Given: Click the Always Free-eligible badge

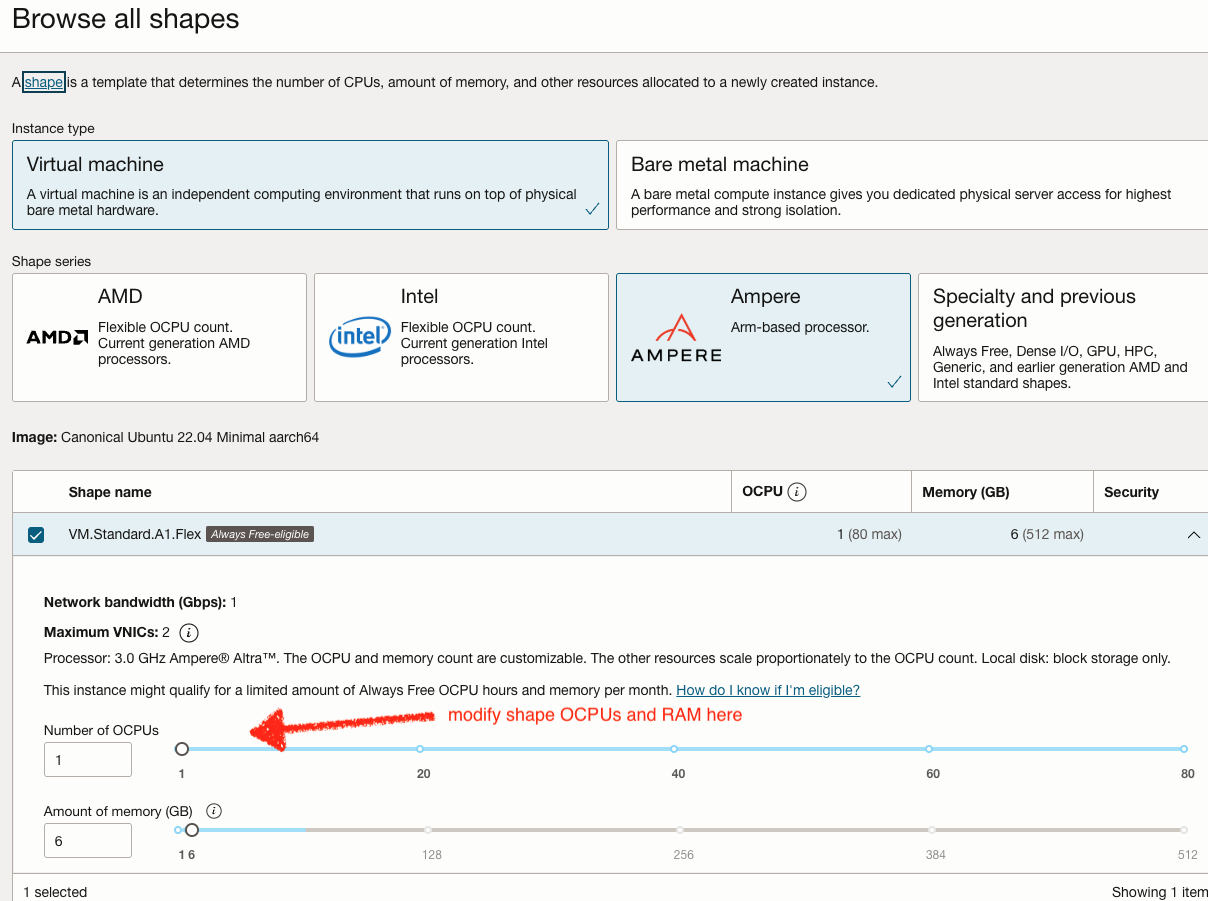Looking at the screenshot, I should click(x=260, y=535).
